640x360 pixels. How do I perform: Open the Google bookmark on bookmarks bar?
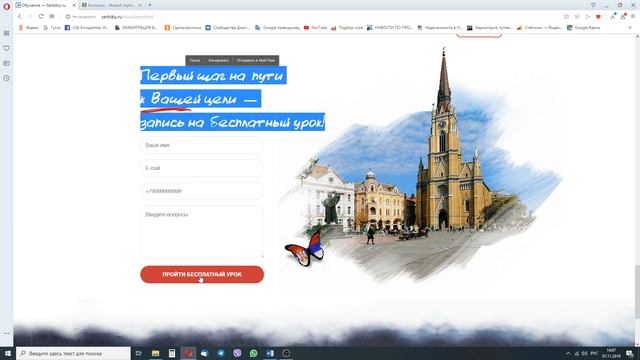click(x=52, y=28)
